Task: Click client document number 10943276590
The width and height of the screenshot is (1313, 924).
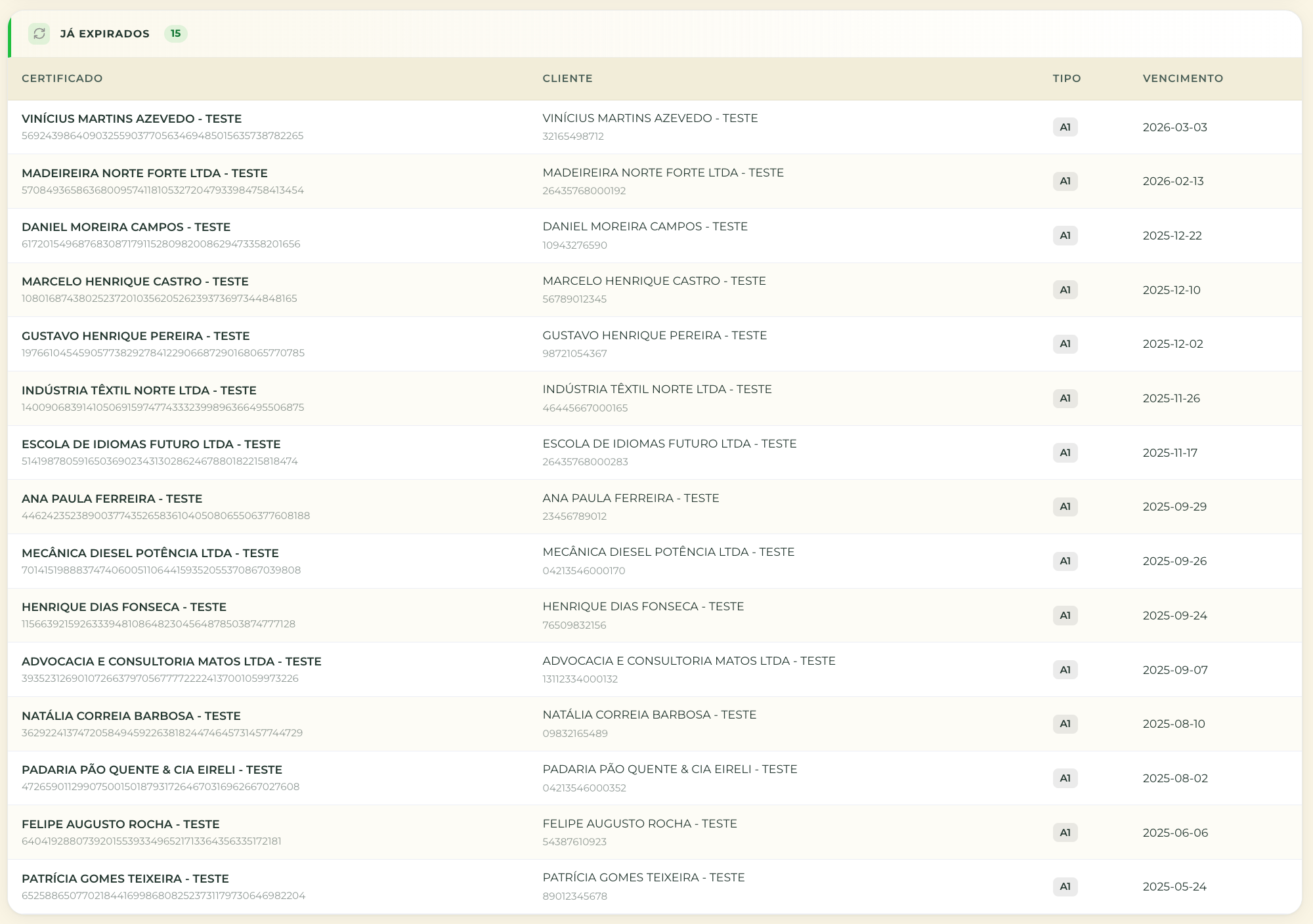Action: [575, 245]
